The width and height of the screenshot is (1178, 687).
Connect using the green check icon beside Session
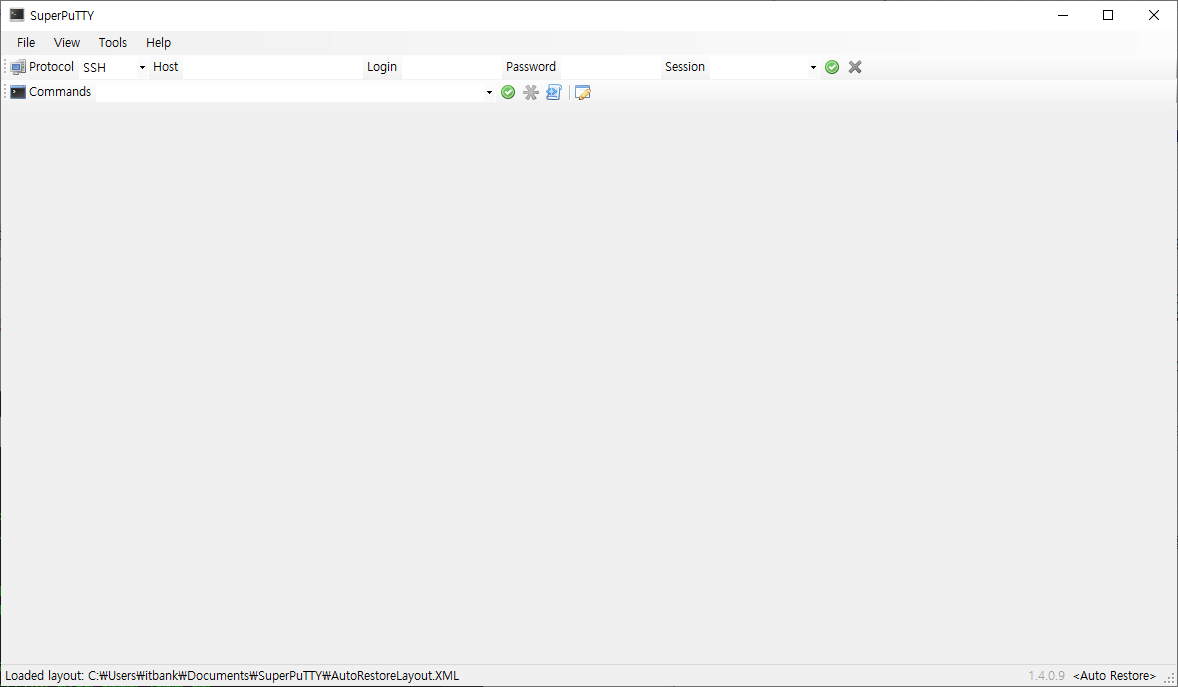tap(832, 68)
